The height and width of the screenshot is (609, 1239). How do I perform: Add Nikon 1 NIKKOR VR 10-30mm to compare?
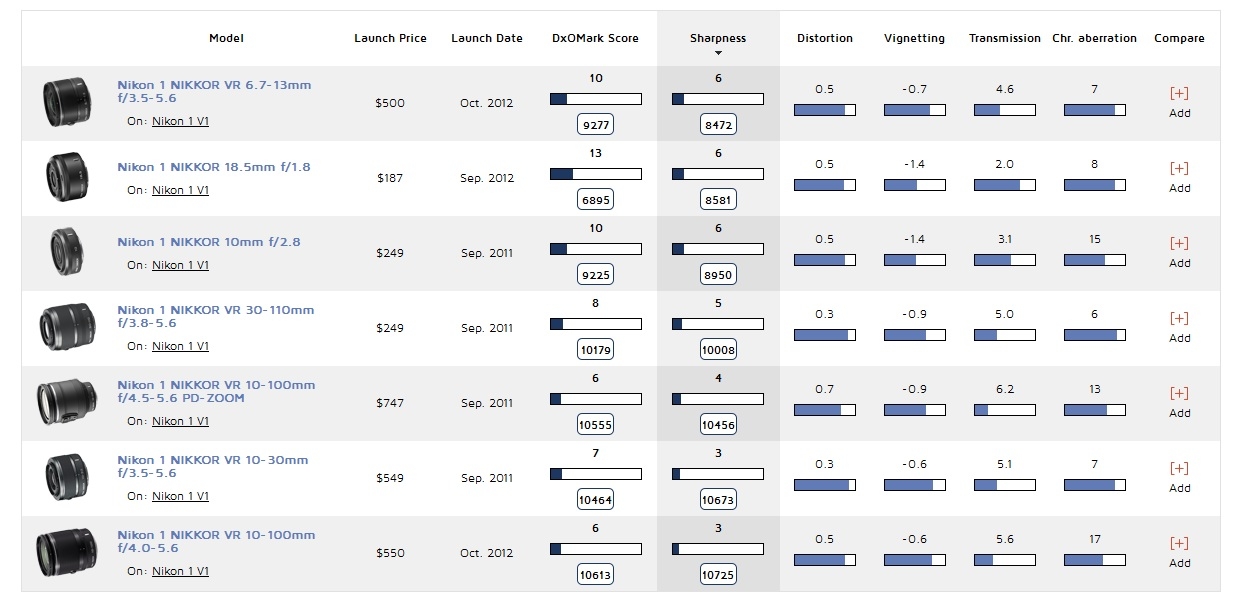point(1179,477)
